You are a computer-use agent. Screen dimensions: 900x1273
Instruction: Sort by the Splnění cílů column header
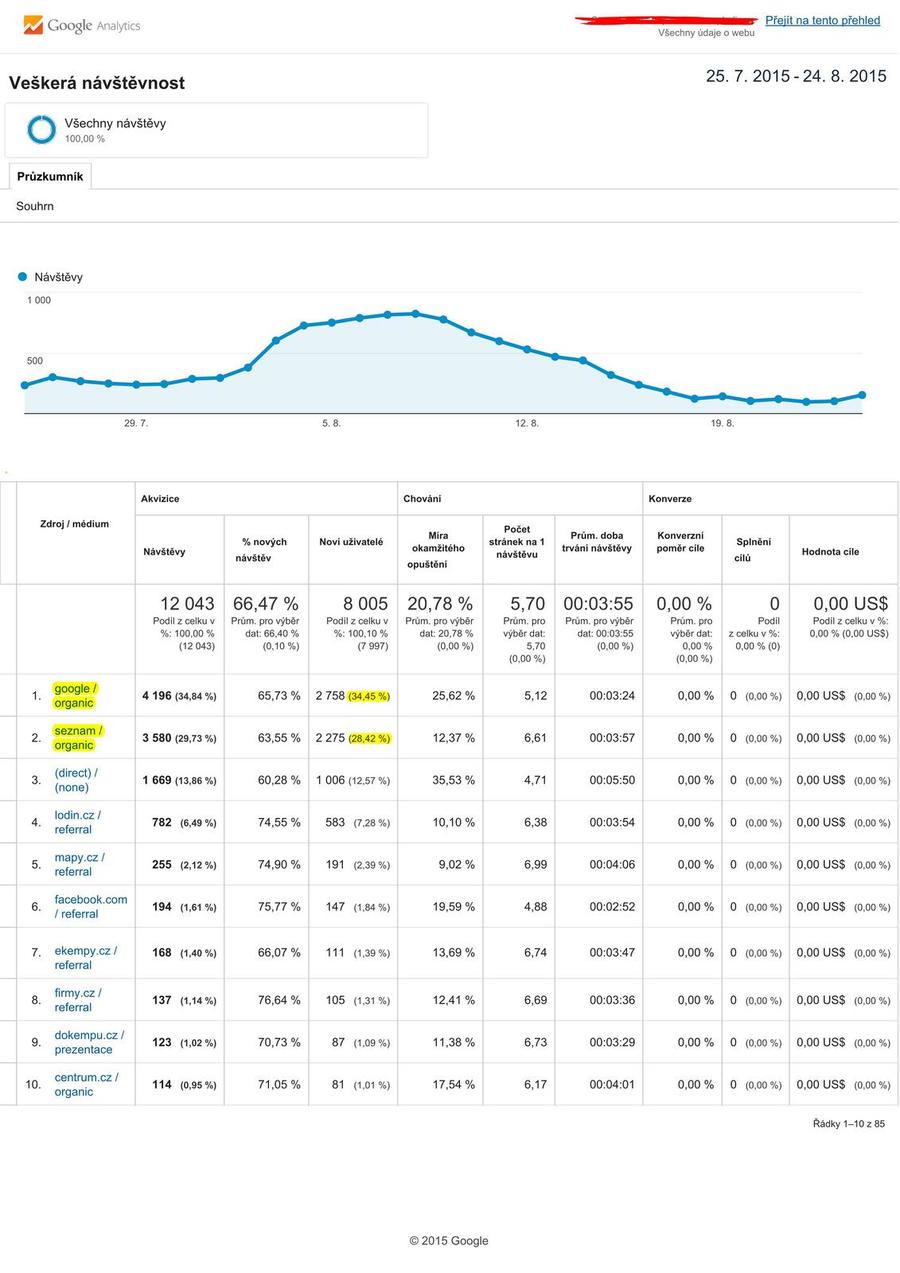[x=753, y=550]
